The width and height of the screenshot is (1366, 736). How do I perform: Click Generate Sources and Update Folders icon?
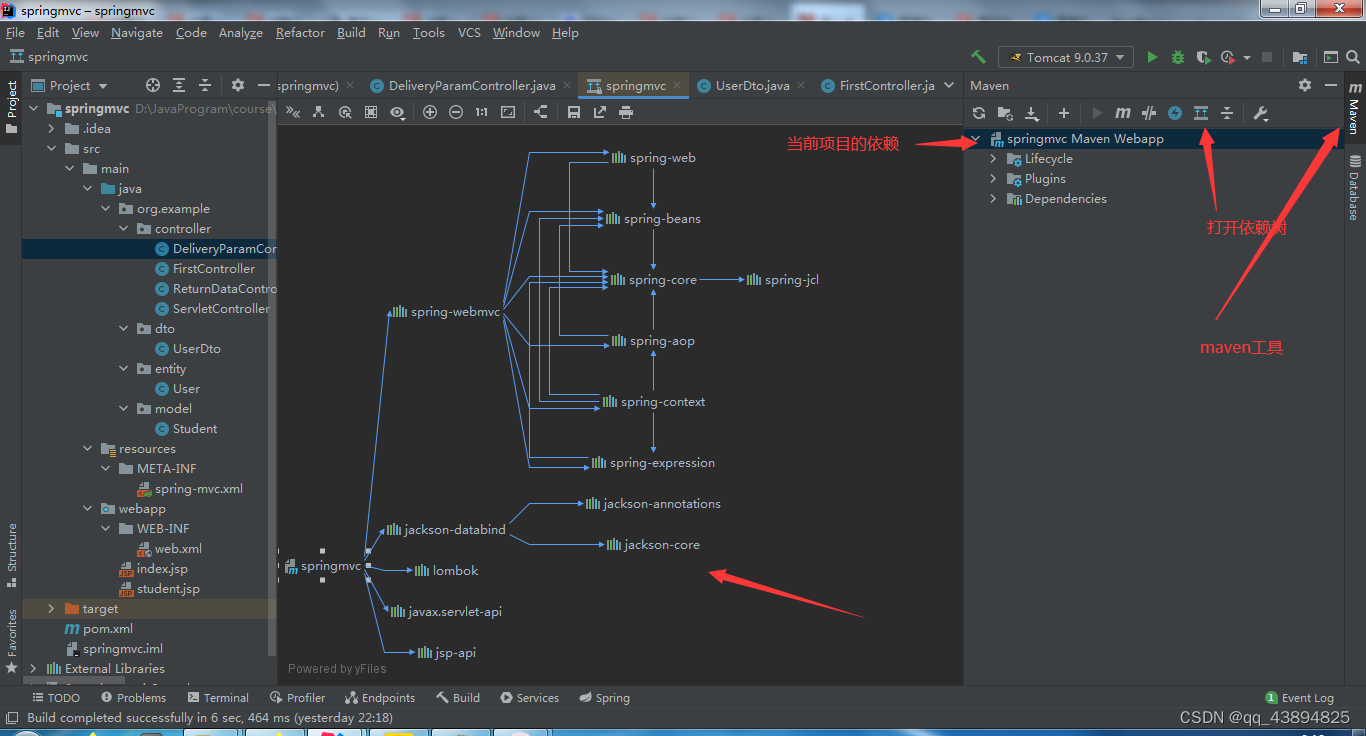(x=1005, y=113)
